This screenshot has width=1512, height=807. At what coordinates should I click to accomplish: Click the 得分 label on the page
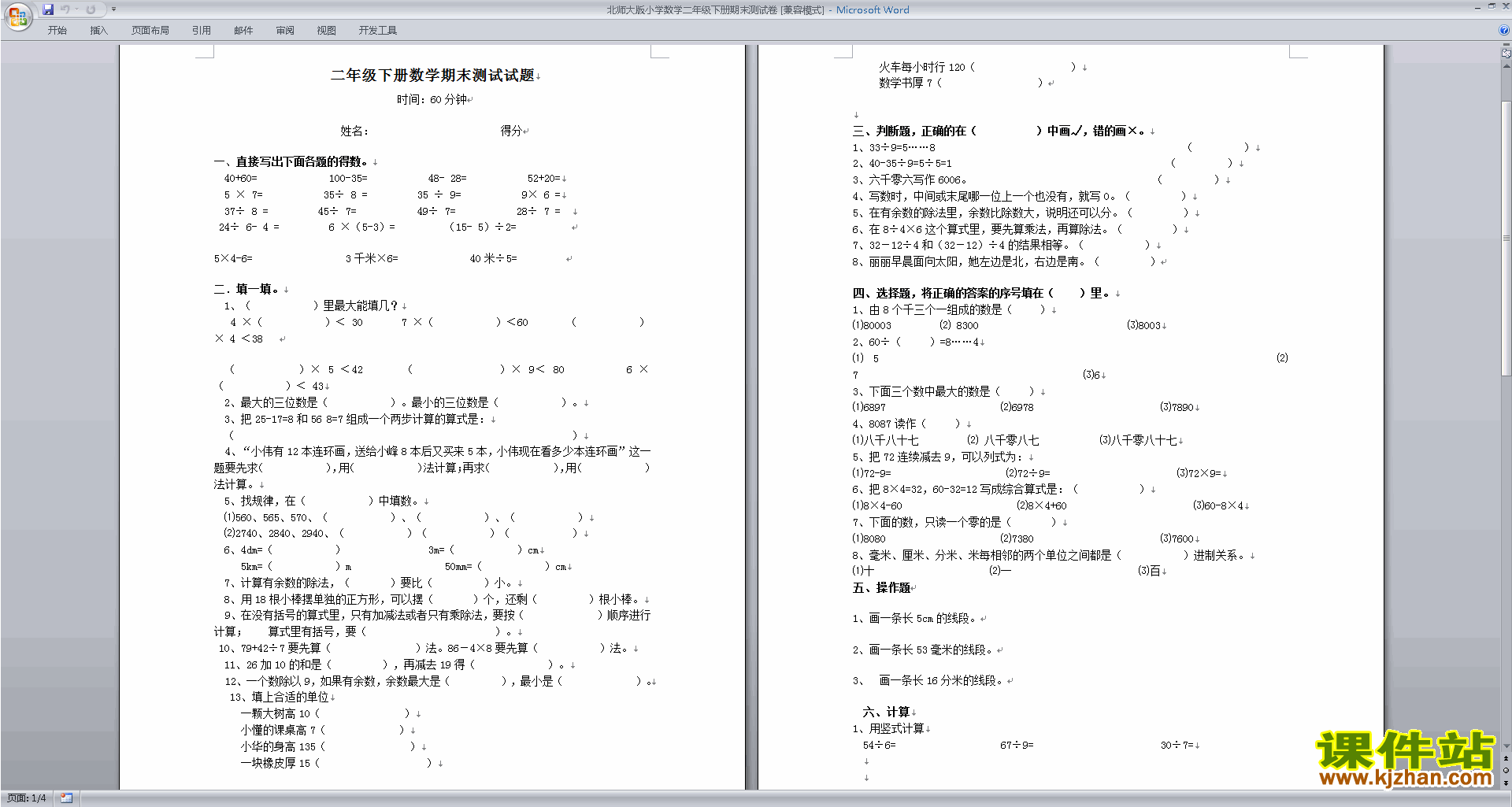tap(511, 131)
